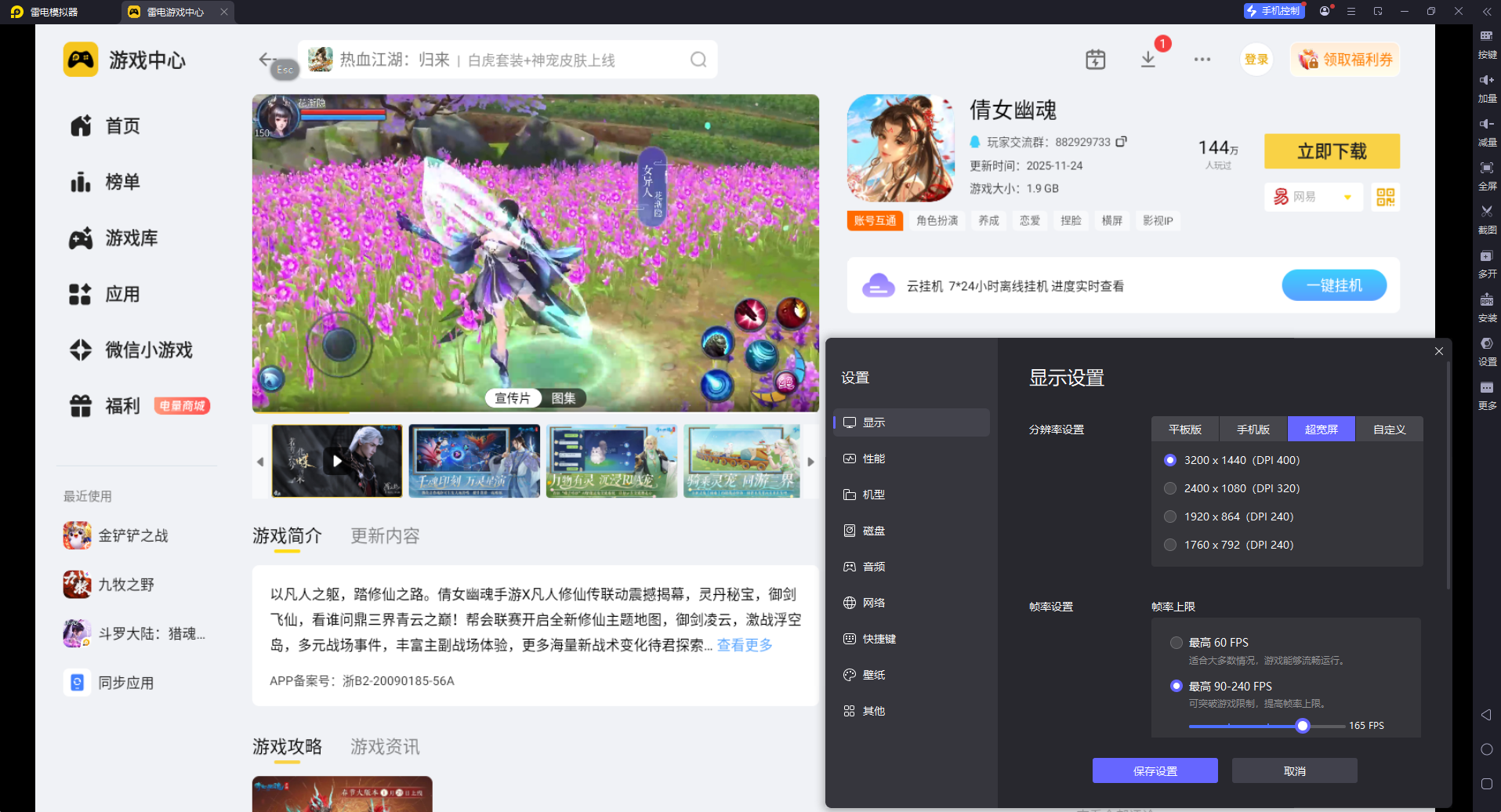Viewport: 1501px width, 812px height.
Task: Show next thumbnails with right arrow
Action: 811,462
